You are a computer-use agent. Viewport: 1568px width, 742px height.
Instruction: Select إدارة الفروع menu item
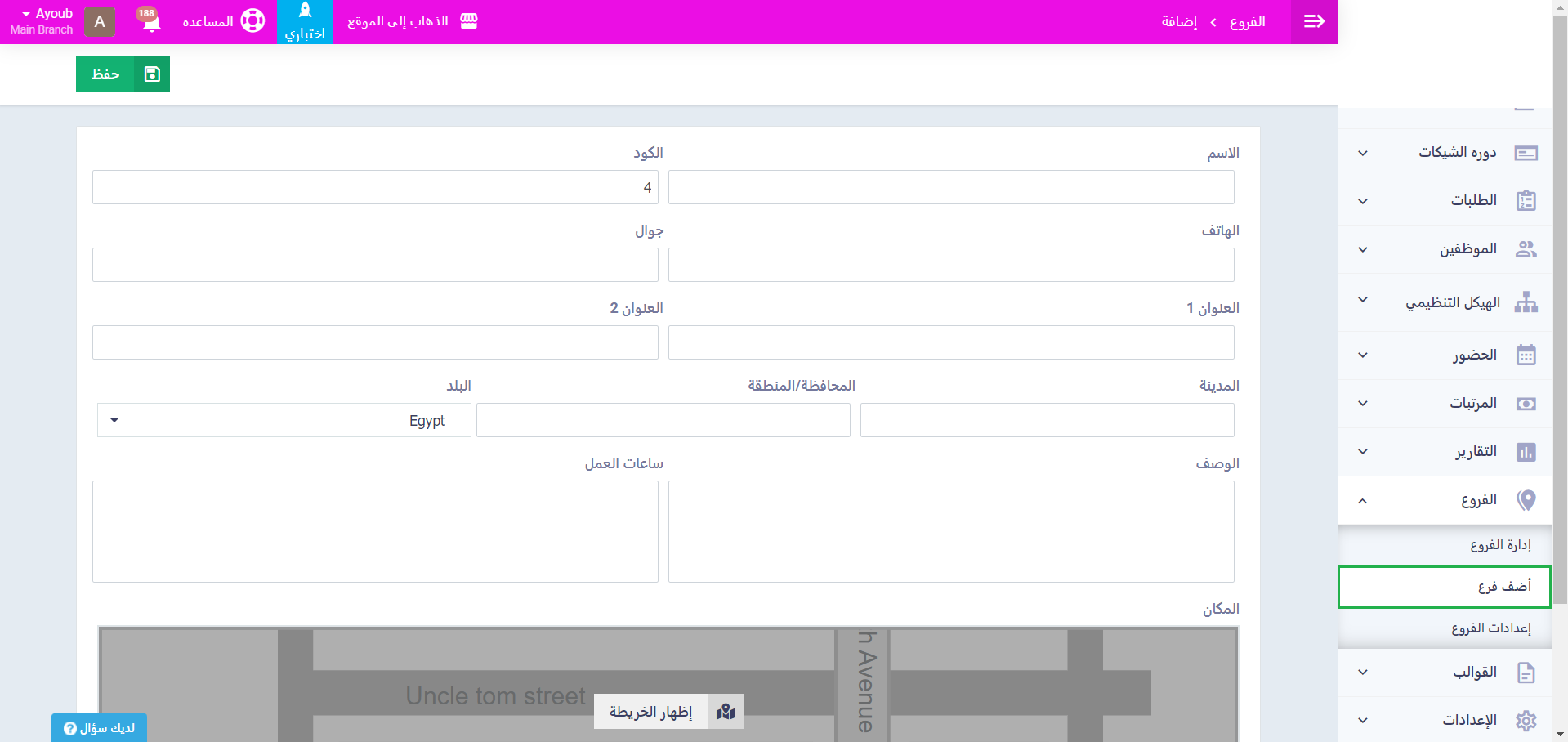(x=1500, y=545)
